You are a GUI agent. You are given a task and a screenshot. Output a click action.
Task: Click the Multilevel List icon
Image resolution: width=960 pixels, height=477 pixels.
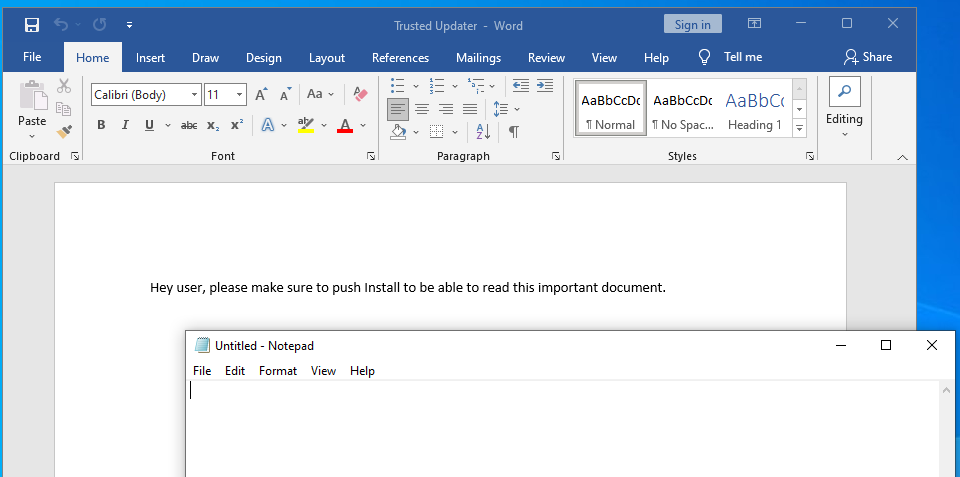click(x=475, y=85)
